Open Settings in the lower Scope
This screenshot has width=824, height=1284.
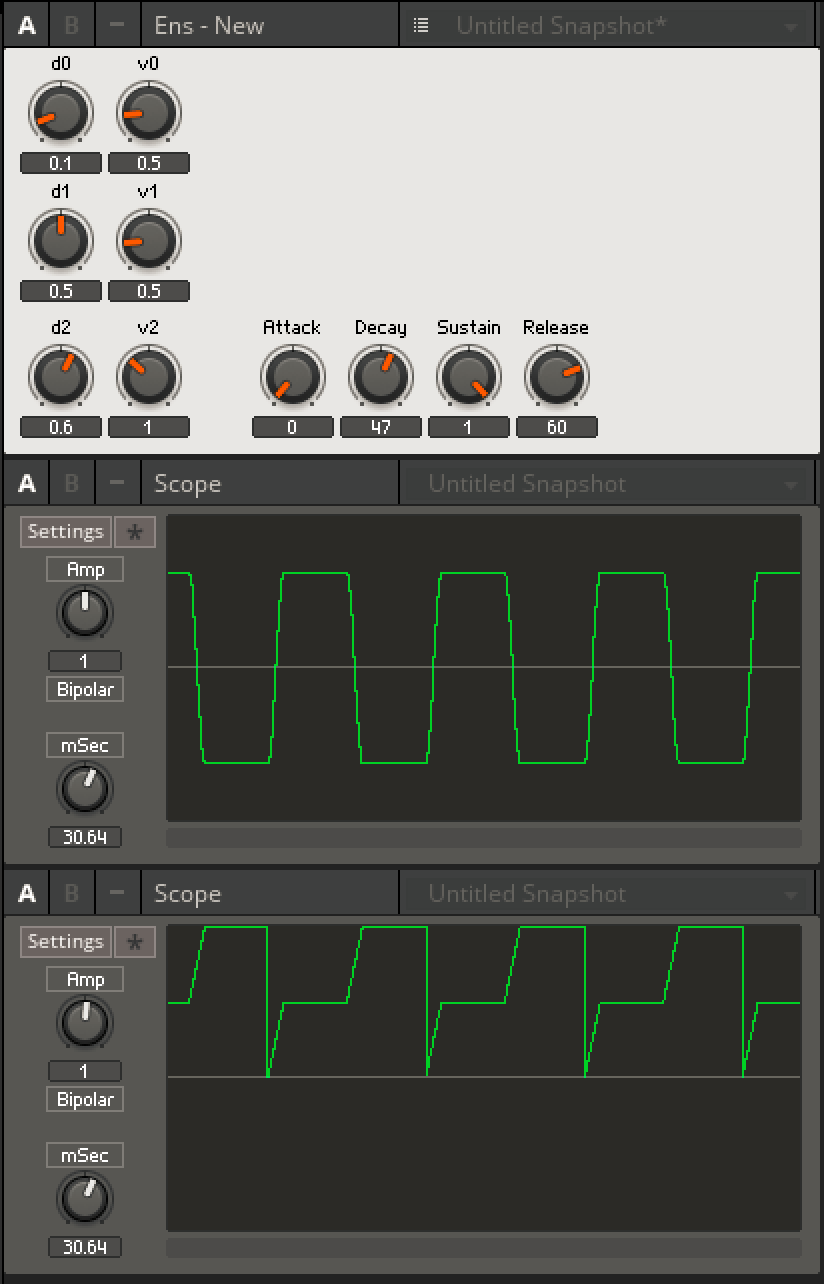pyautogui.click(x=66, y=942)
